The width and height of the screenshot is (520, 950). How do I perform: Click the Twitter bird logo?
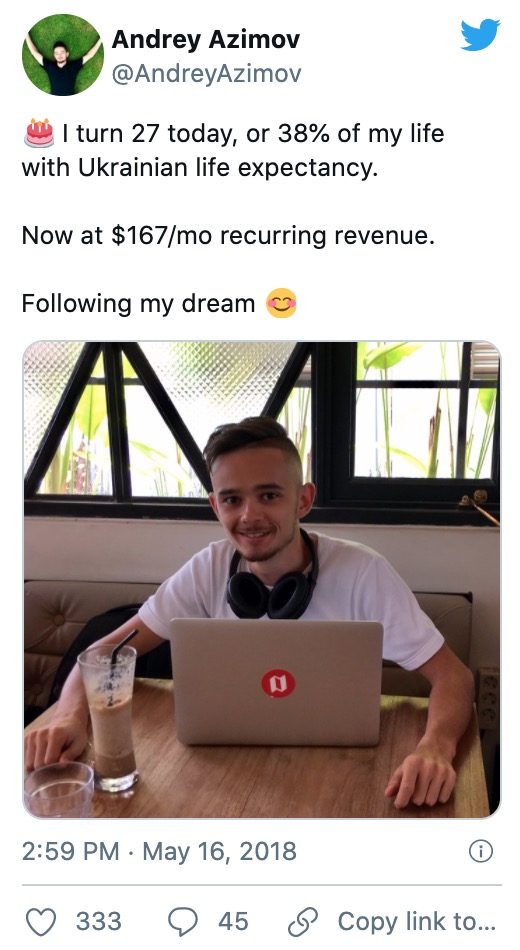(x=480, y=35)
